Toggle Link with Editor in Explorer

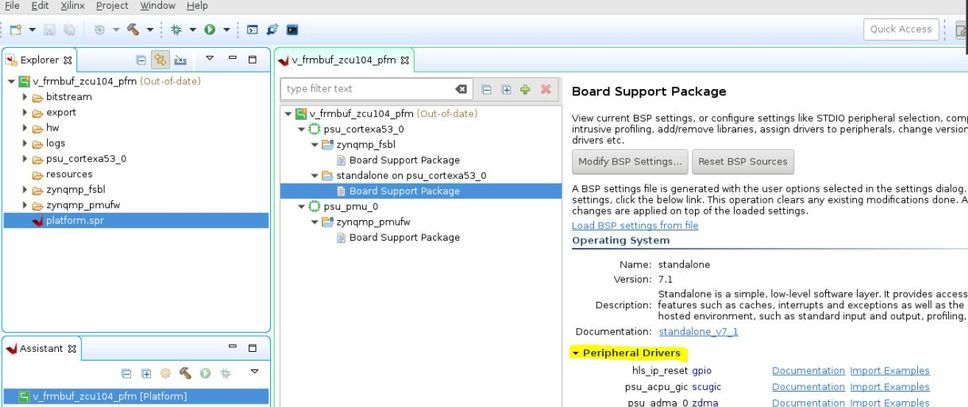pyautogui.click(x=161, y=60)
